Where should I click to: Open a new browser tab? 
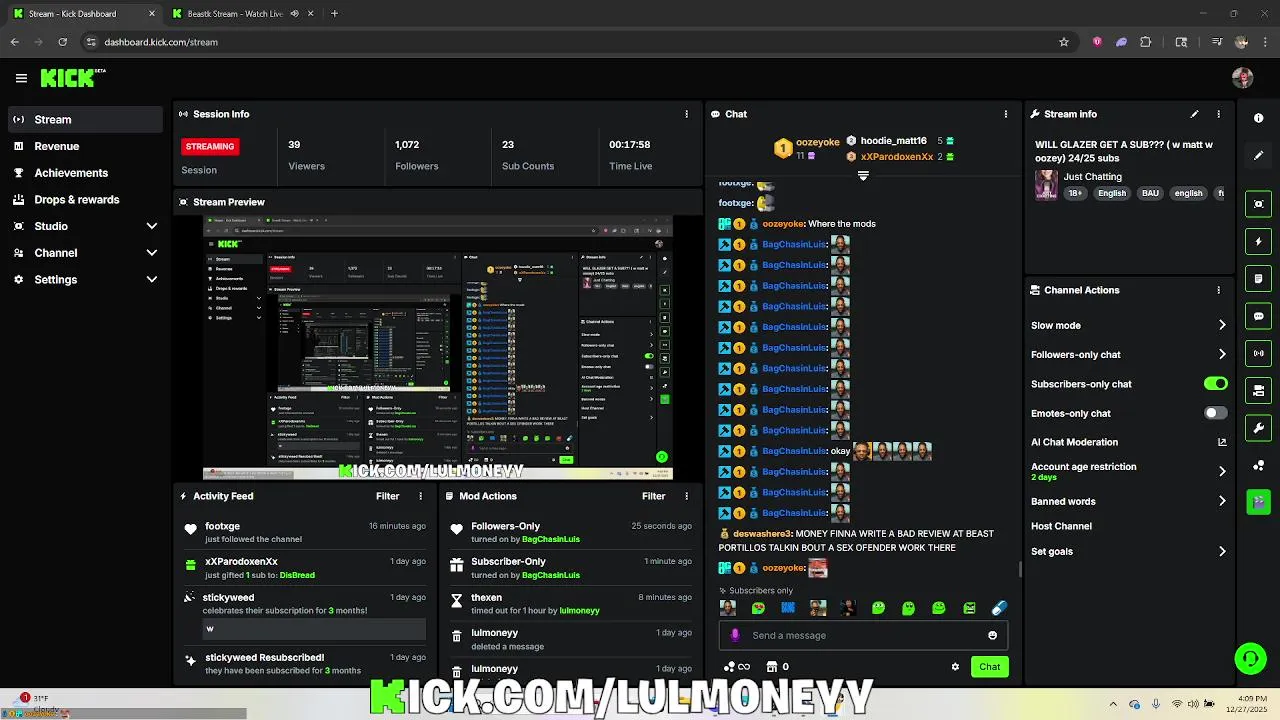click(334, 14)
